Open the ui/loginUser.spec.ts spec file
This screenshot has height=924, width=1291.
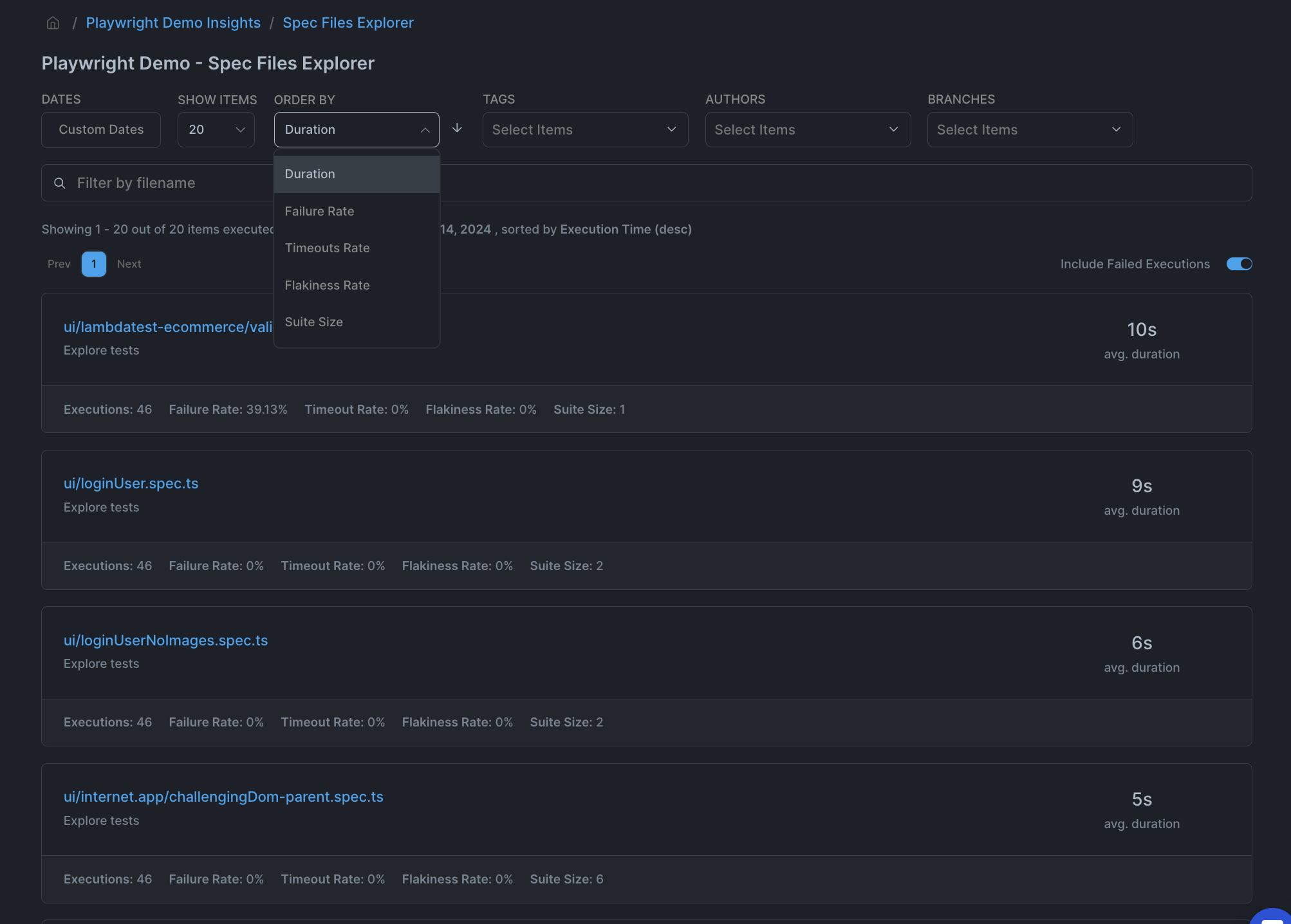[x=131, y=483]
